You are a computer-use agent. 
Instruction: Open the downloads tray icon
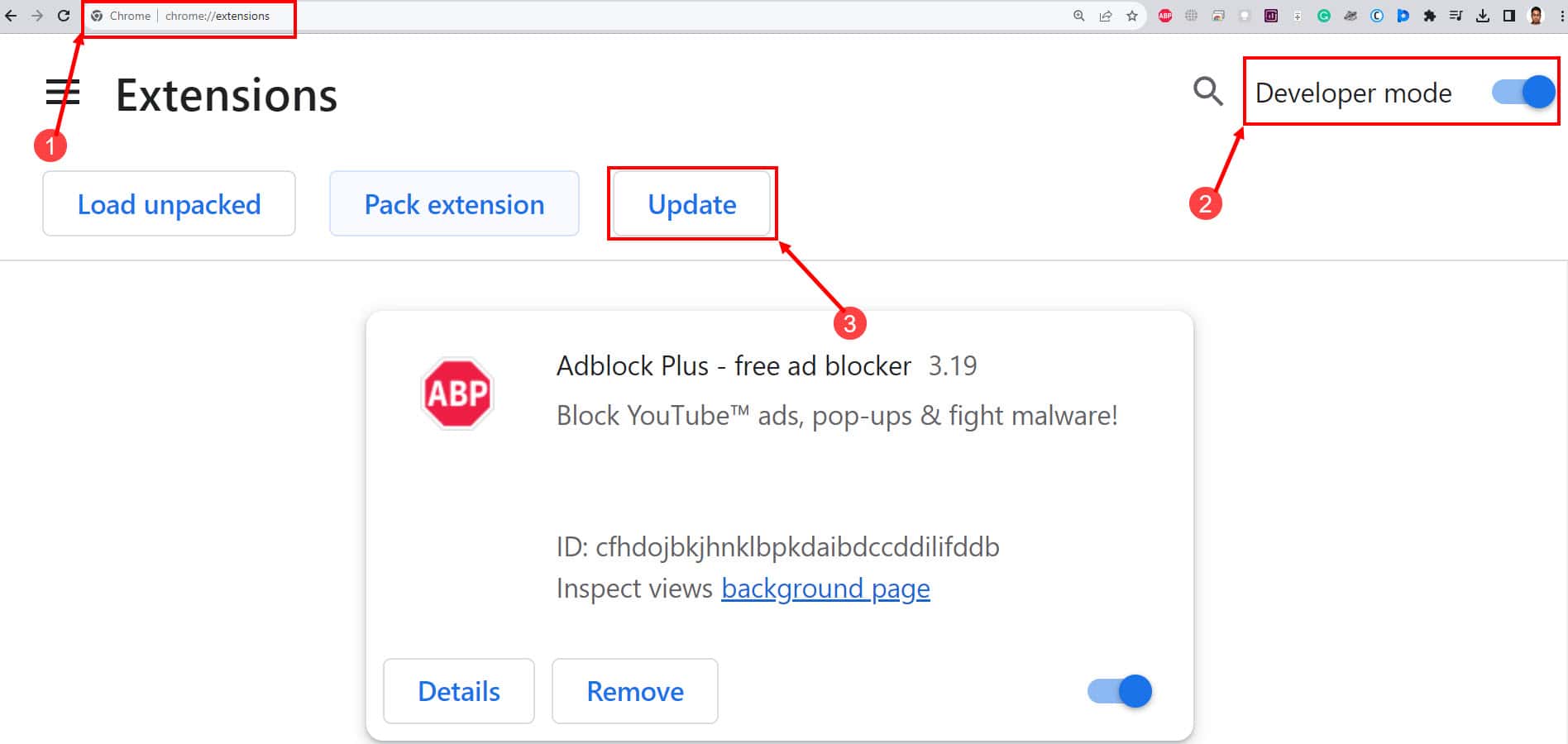coord(1483,16)
